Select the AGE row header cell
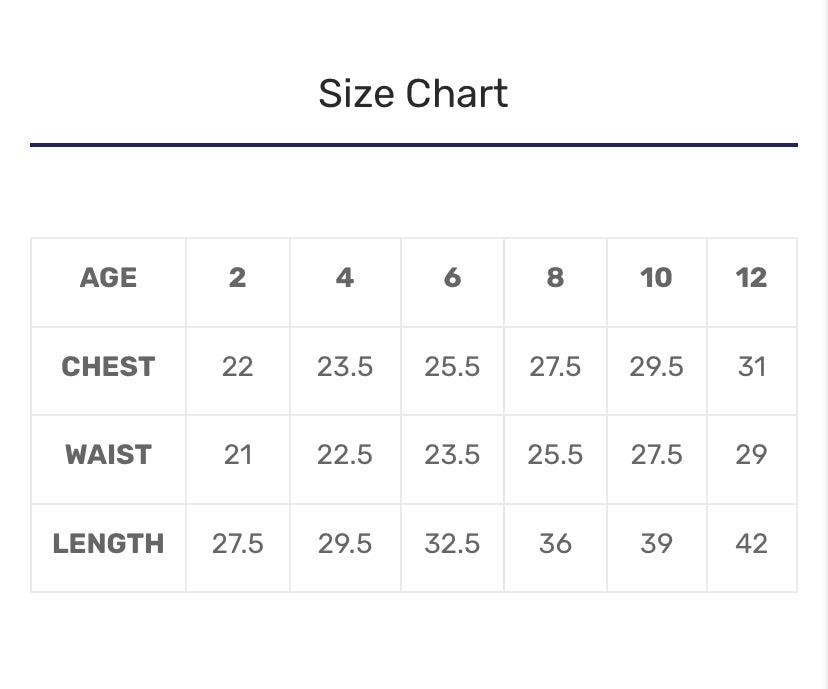Screen dimensions: 828x689 tap(108, 278)
